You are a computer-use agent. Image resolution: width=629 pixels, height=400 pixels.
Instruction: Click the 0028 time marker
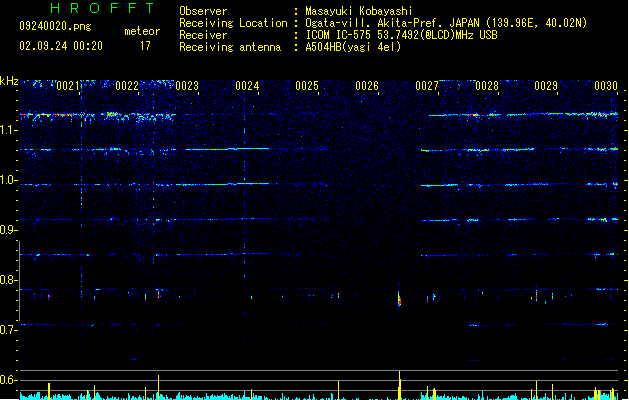[487, 86]
